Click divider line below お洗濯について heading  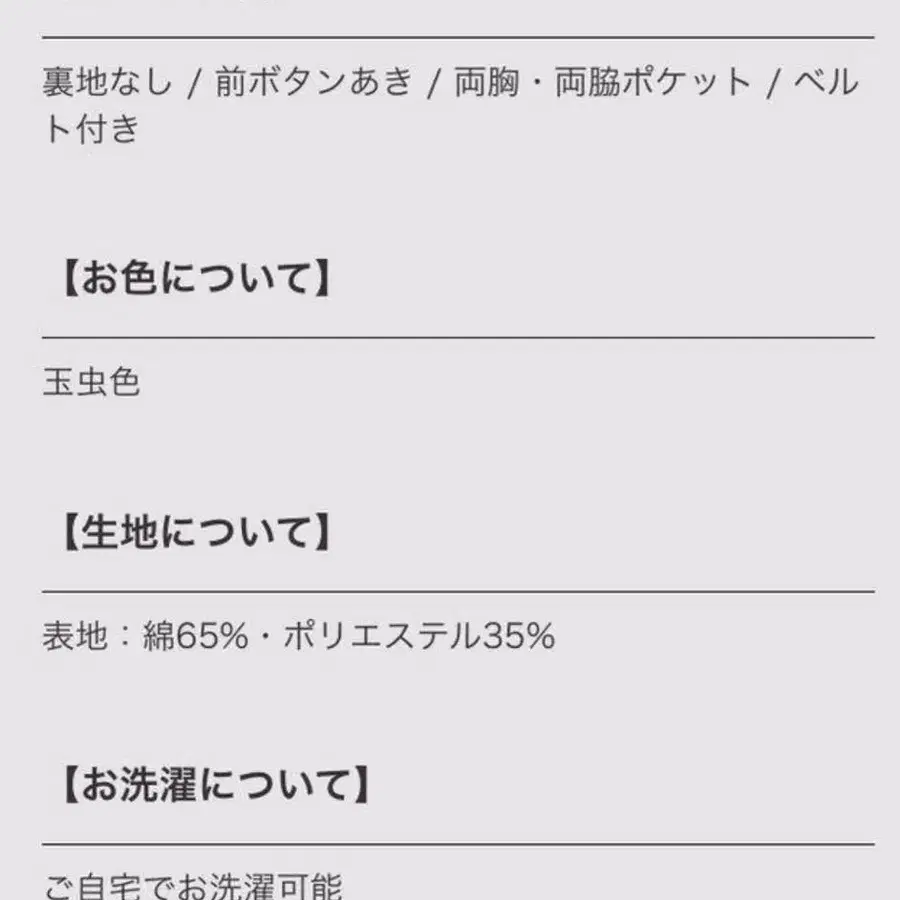click(458, 844)
